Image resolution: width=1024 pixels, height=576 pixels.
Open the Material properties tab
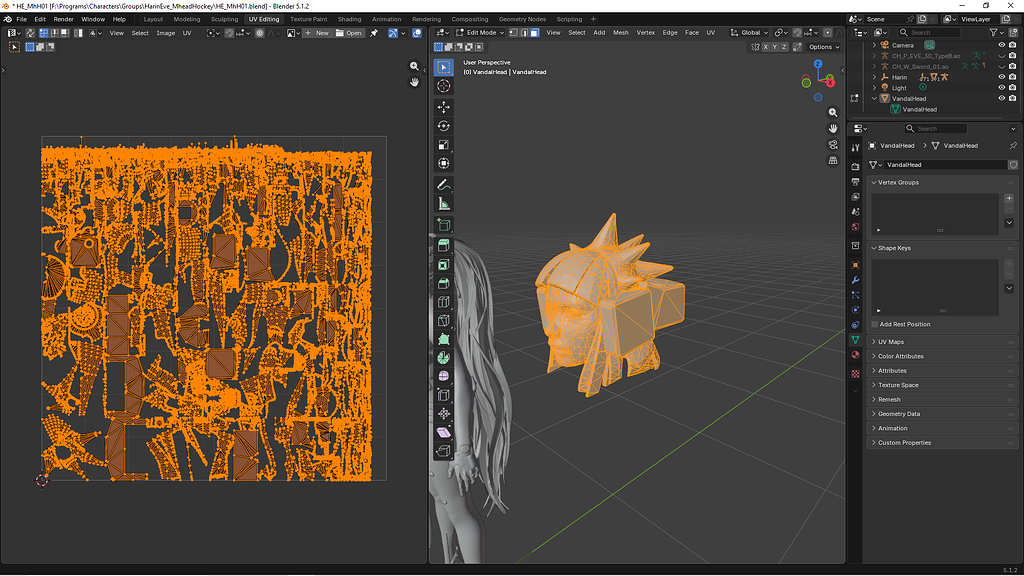click(x=855, y=355)
